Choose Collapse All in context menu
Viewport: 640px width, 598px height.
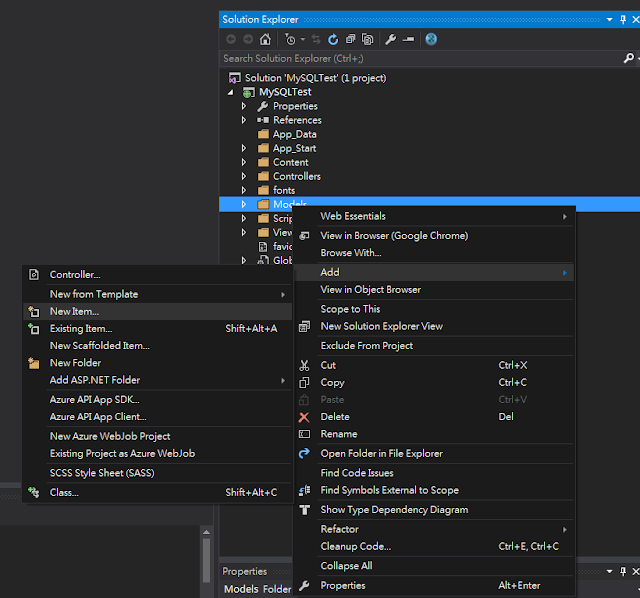[433, 566]
